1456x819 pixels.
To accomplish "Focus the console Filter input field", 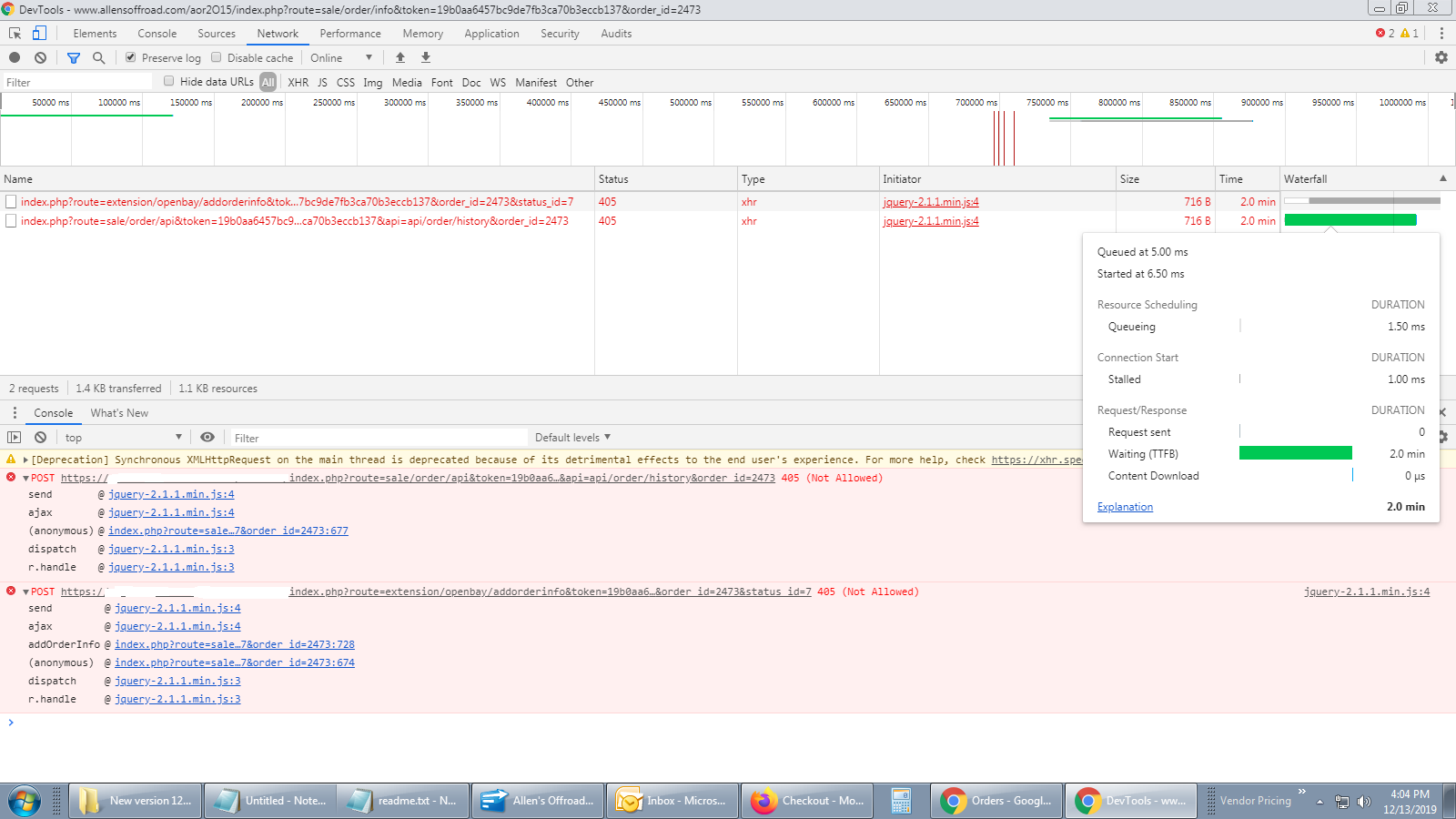I will 379,438.
